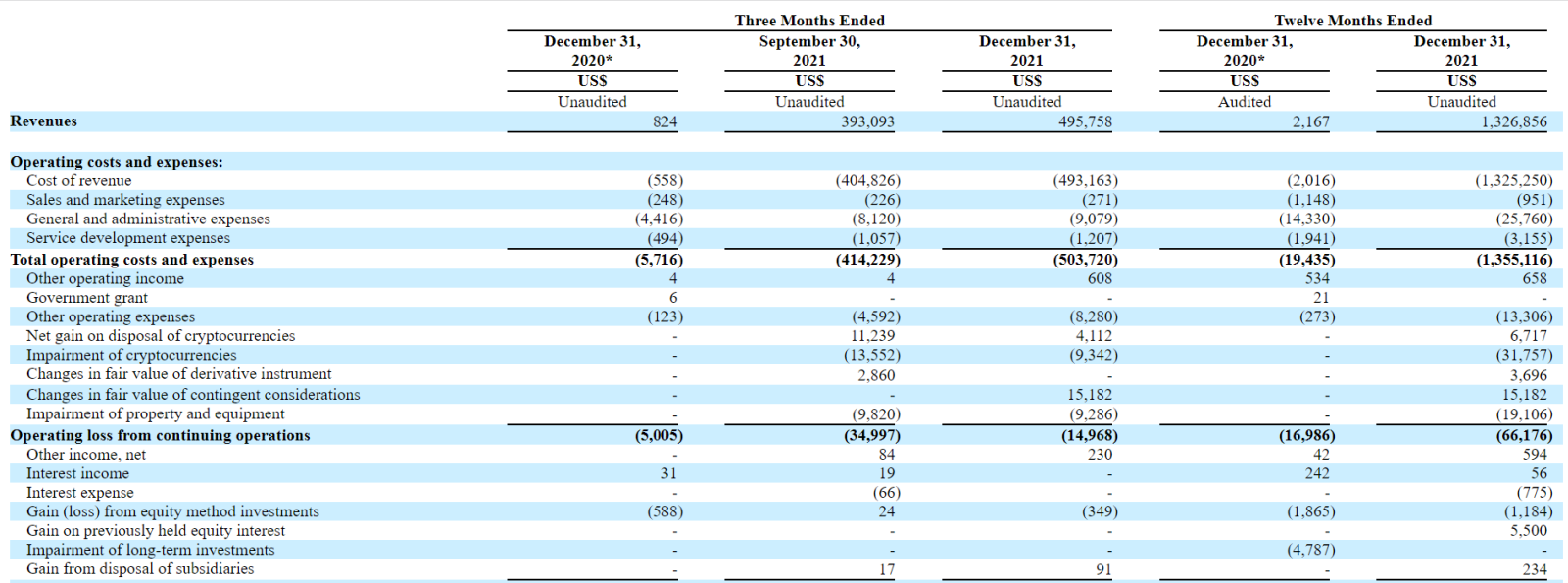Click General and administrative expenses label

click(x=148, y=219)
